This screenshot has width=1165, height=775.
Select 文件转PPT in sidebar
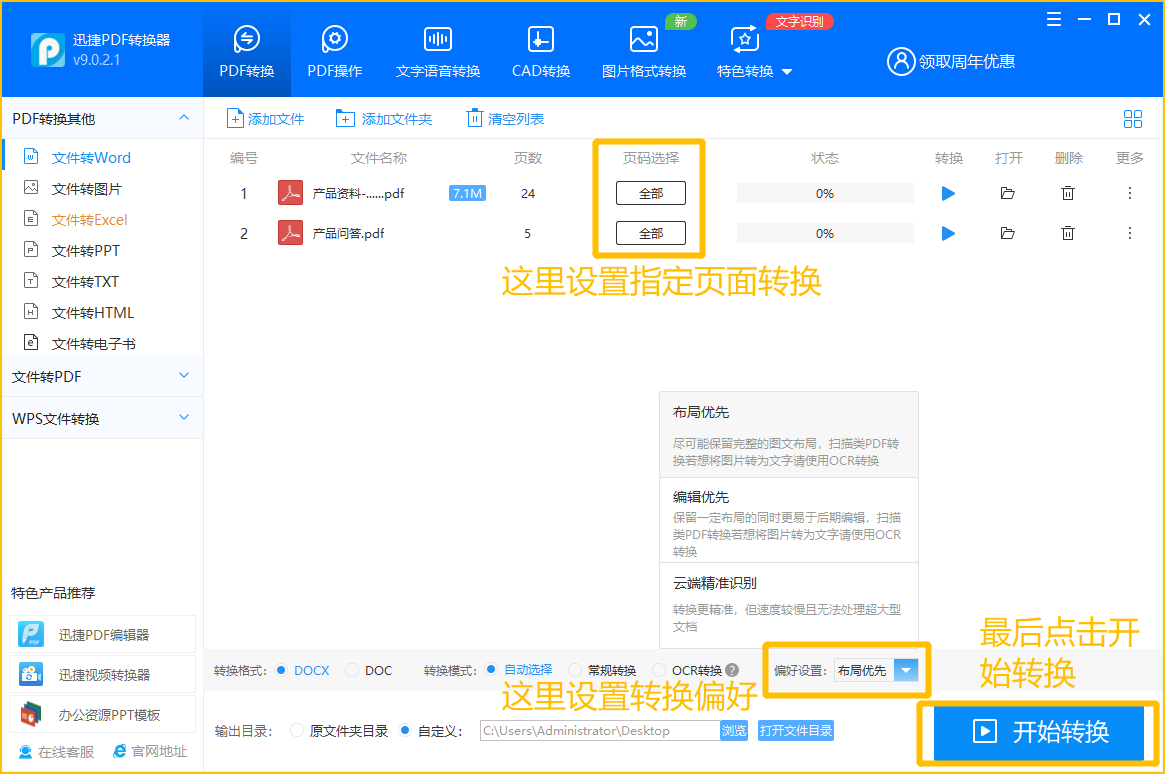click(x=85, y=251)
